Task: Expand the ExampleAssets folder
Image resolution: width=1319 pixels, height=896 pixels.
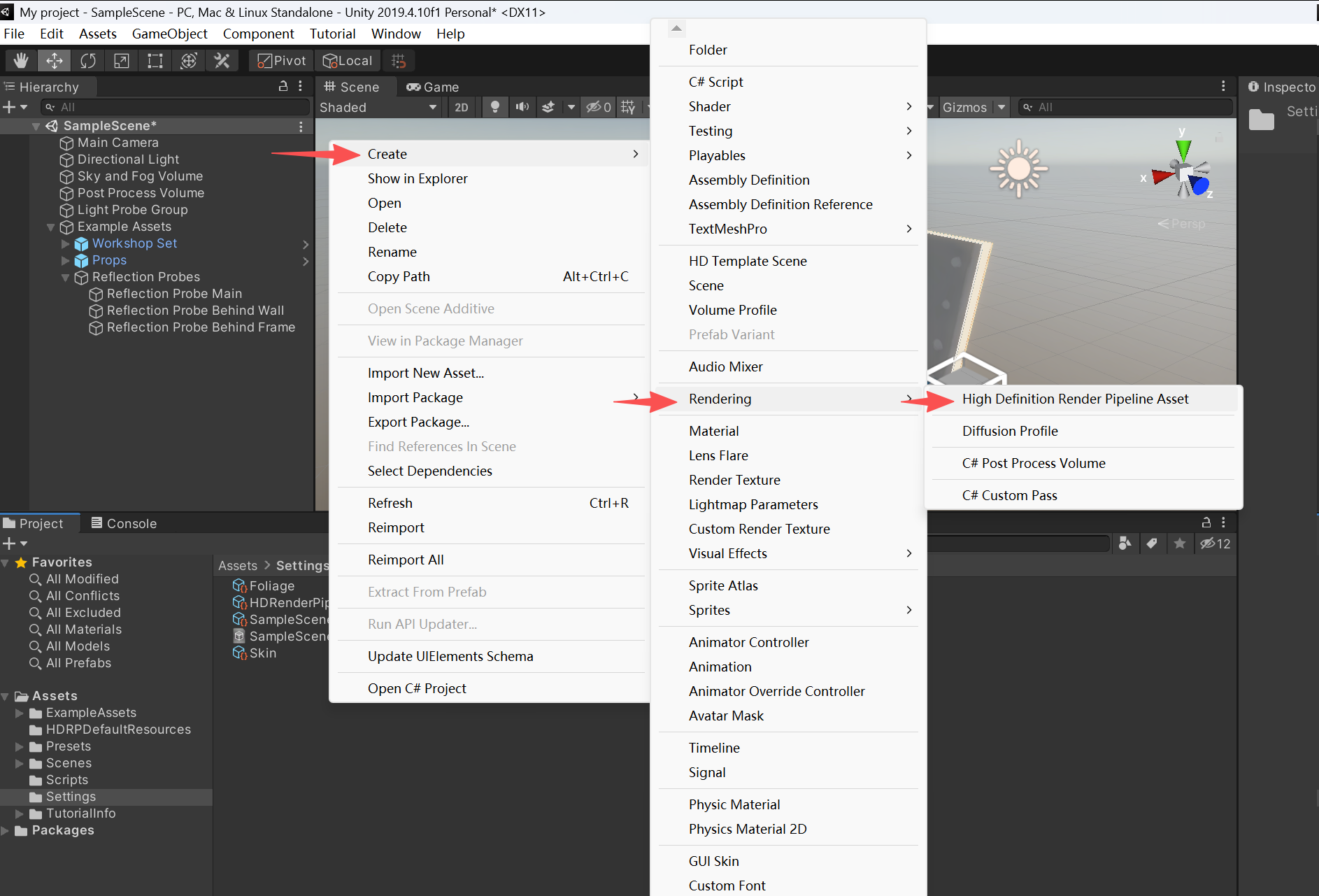Action: (20, 713)
